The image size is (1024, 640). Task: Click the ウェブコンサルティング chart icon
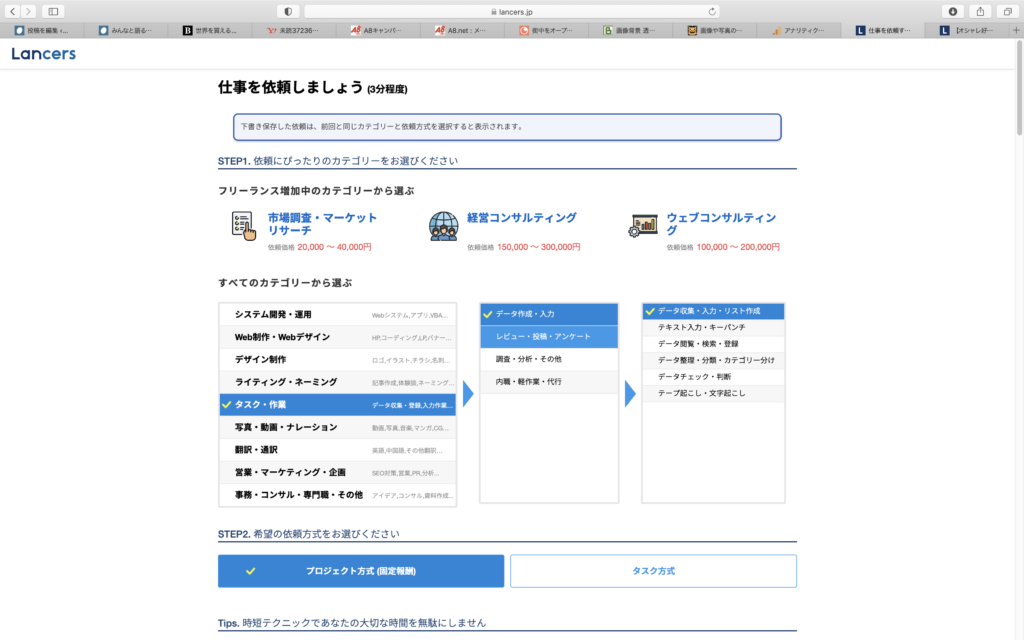click(x=642, y=226)
